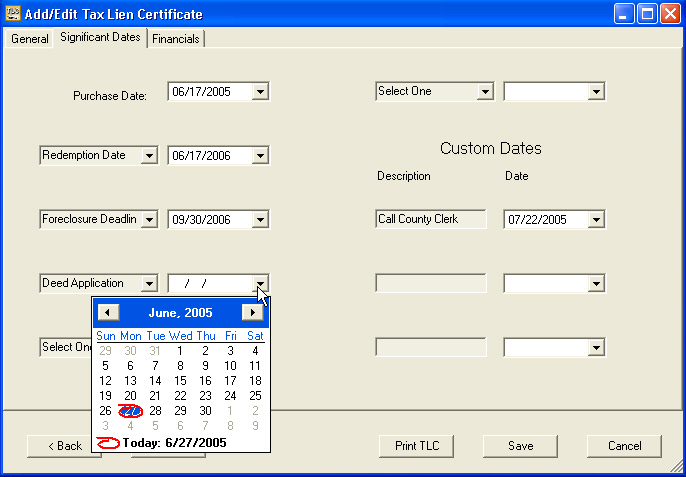Click the third custom description field
This screenshot has width=686, height=477.
[x=431, y=347]
